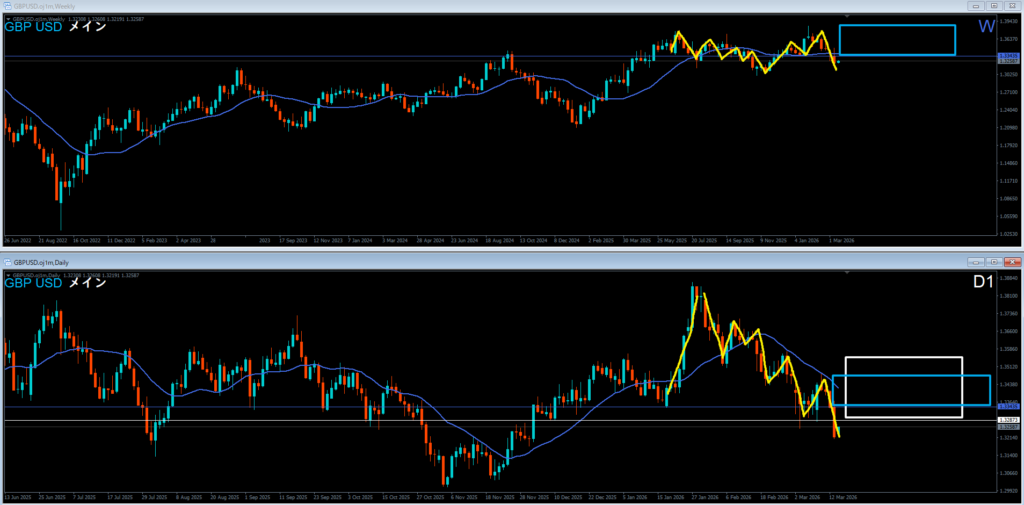Click the W timeframe label
This screenshot has height=505, width=1024.
(986, 26)
